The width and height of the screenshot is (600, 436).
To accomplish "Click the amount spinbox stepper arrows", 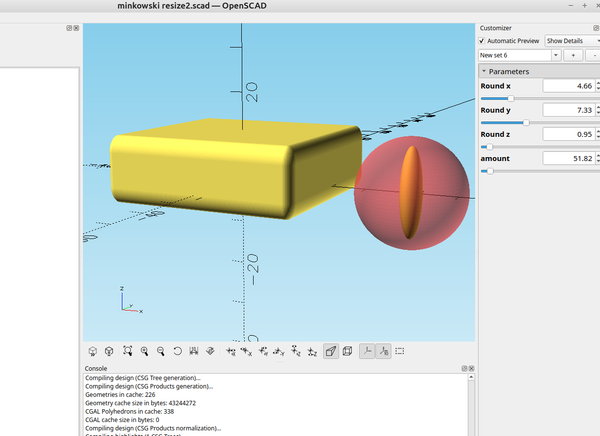I will pos(598,158).
